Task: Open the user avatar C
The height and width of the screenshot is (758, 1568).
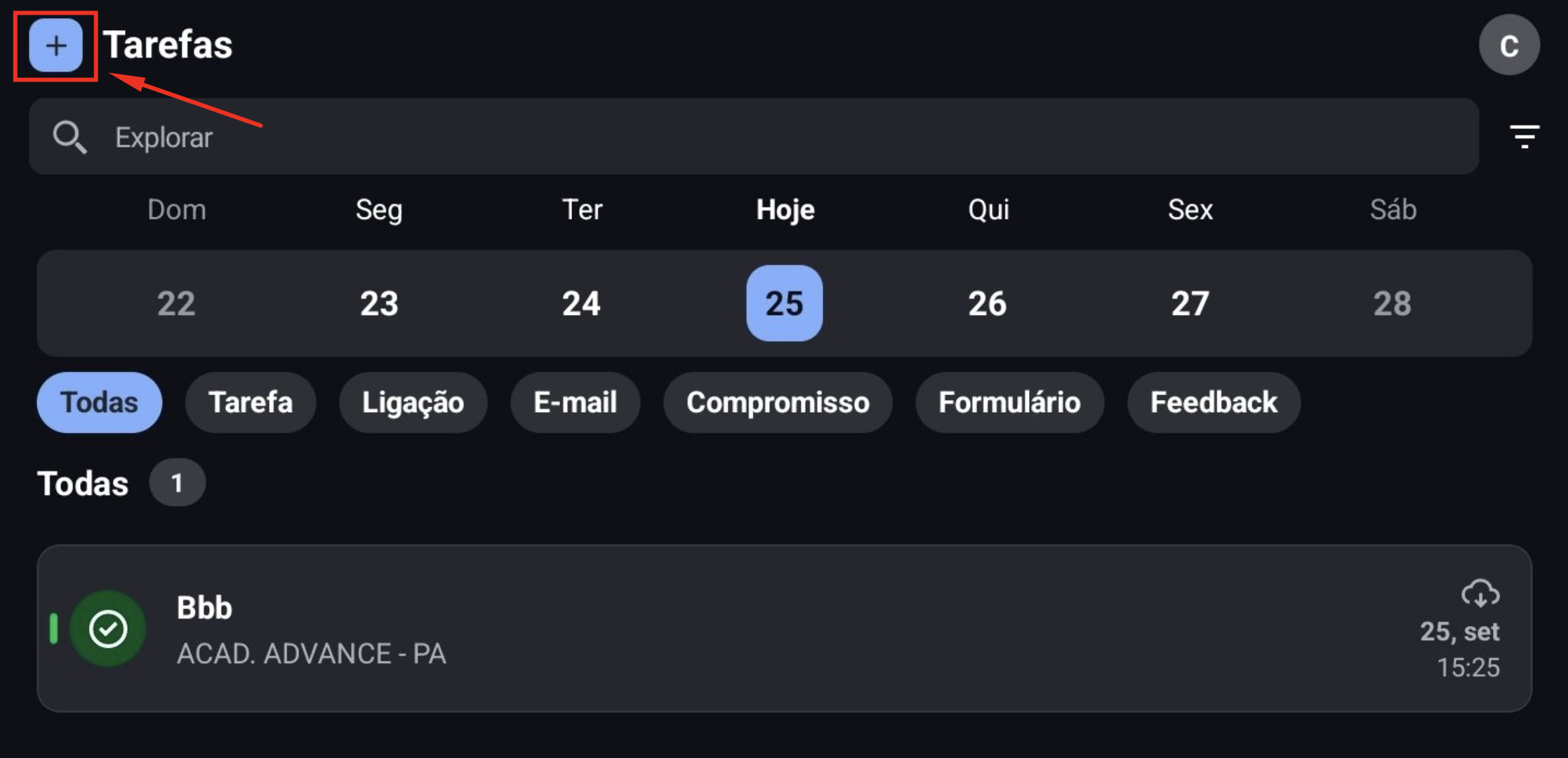Action: [x=1509, y=45]
